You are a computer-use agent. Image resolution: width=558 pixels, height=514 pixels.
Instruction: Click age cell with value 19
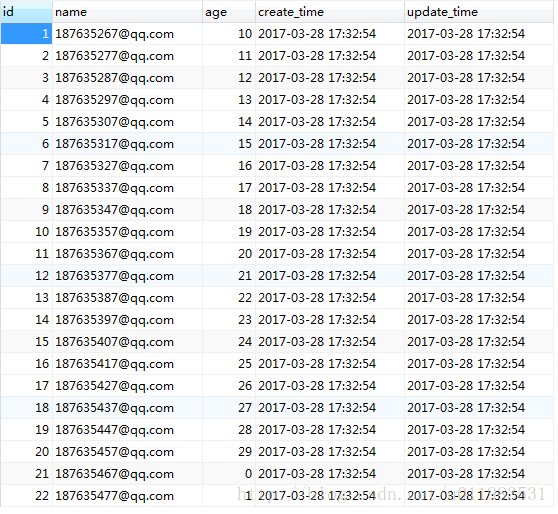coord(229,232)
